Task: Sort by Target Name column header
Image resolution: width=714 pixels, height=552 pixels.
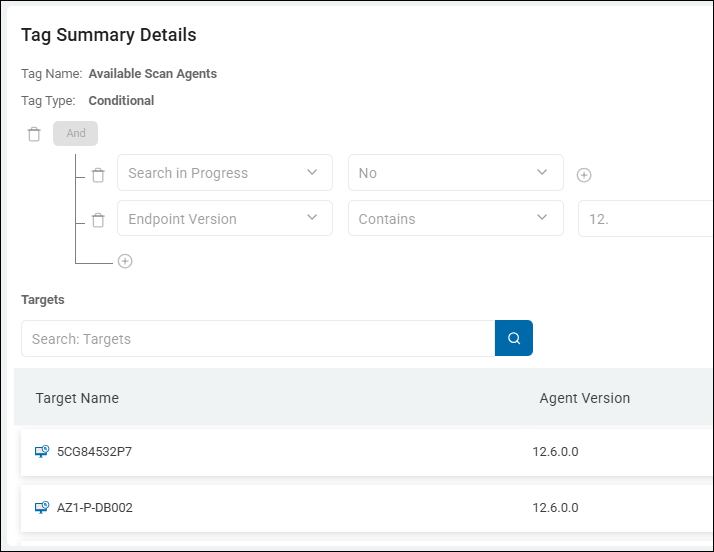Action: pyautogui.click(x=77, y=398)
